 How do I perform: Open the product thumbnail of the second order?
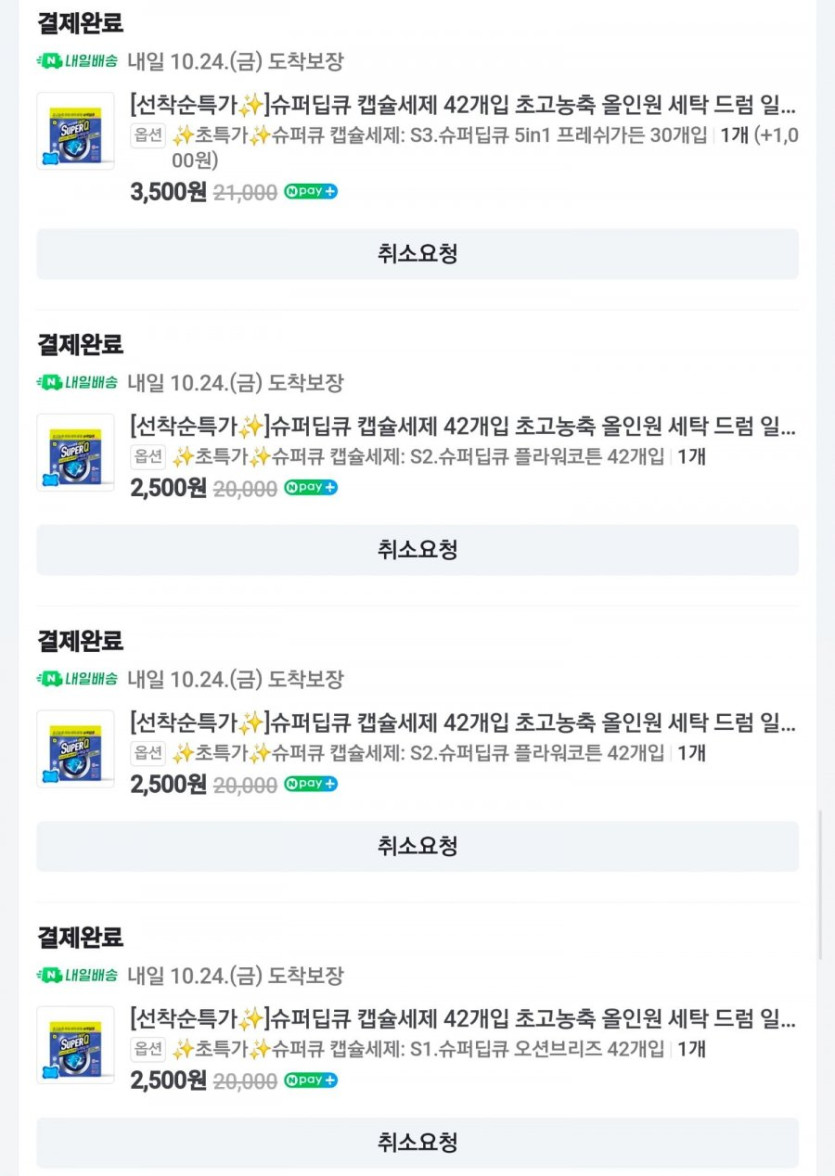click(76, 452)
